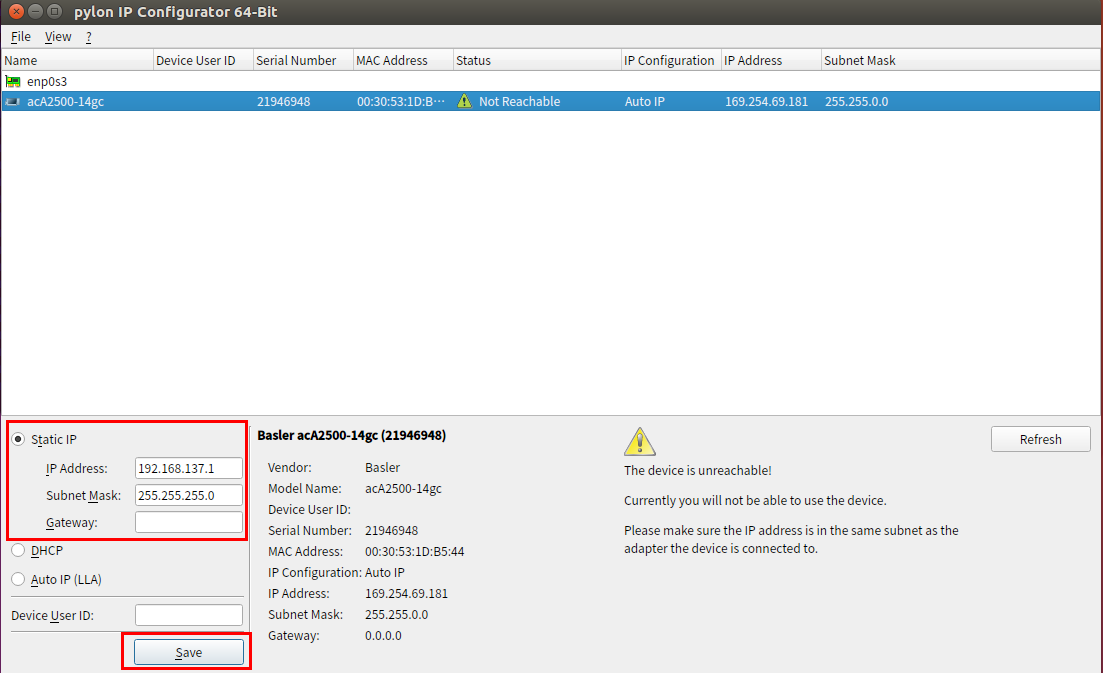The image size is (1103, 673).
Task: Click serial number 21946948 in the table
Action: pyautogui.click(x=283, y=101)
